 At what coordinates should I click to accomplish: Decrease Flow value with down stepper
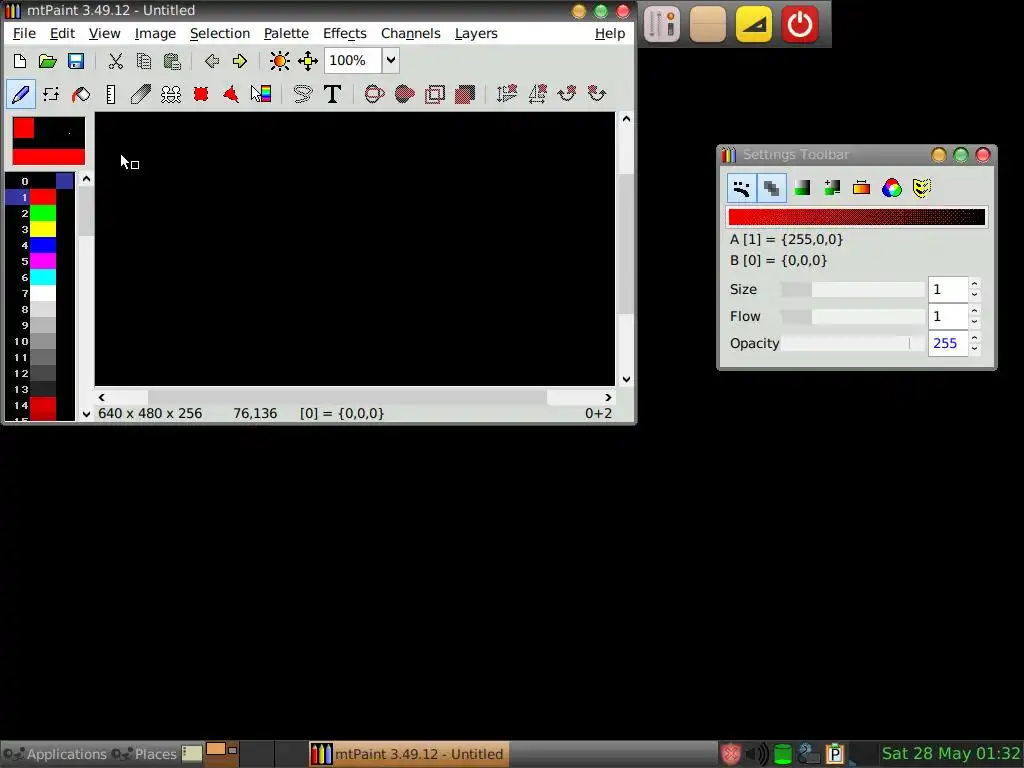pos(974,321)
